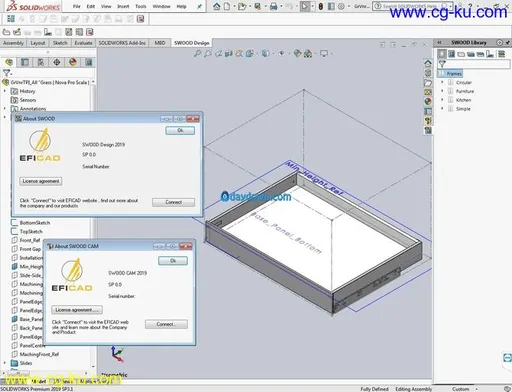Open the Display Style cube dropdown
The width and height of the screenshot is (512, 392).
pyautogui.click(x=266, y=53)
